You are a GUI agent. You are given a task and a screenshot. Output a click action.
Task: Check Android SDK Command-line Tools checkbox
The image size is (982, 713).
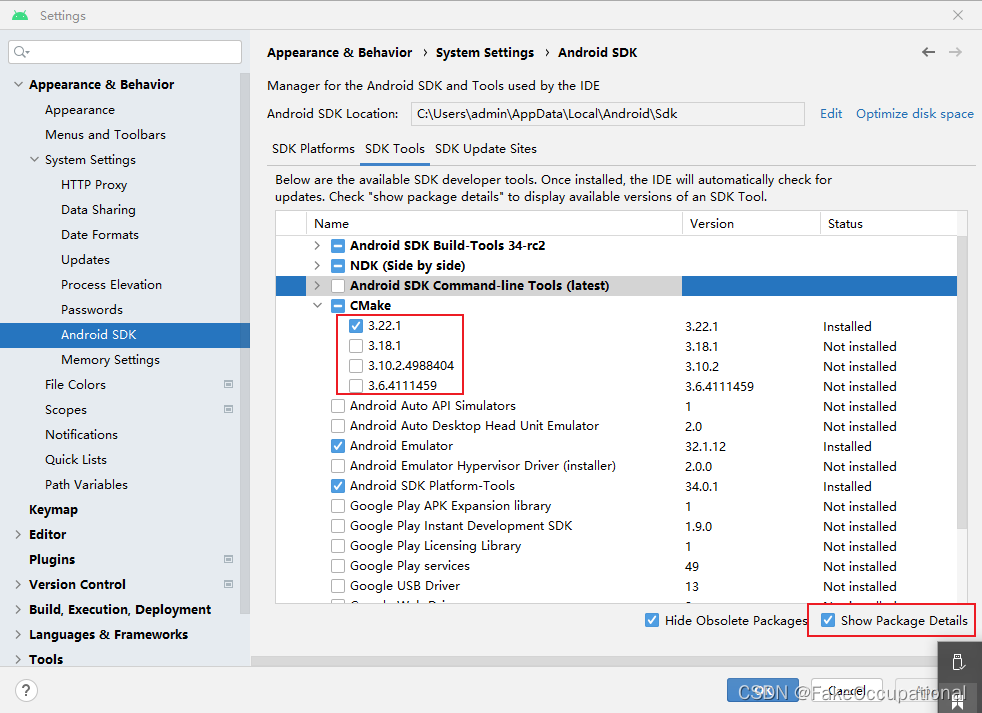tap(338, 286)
